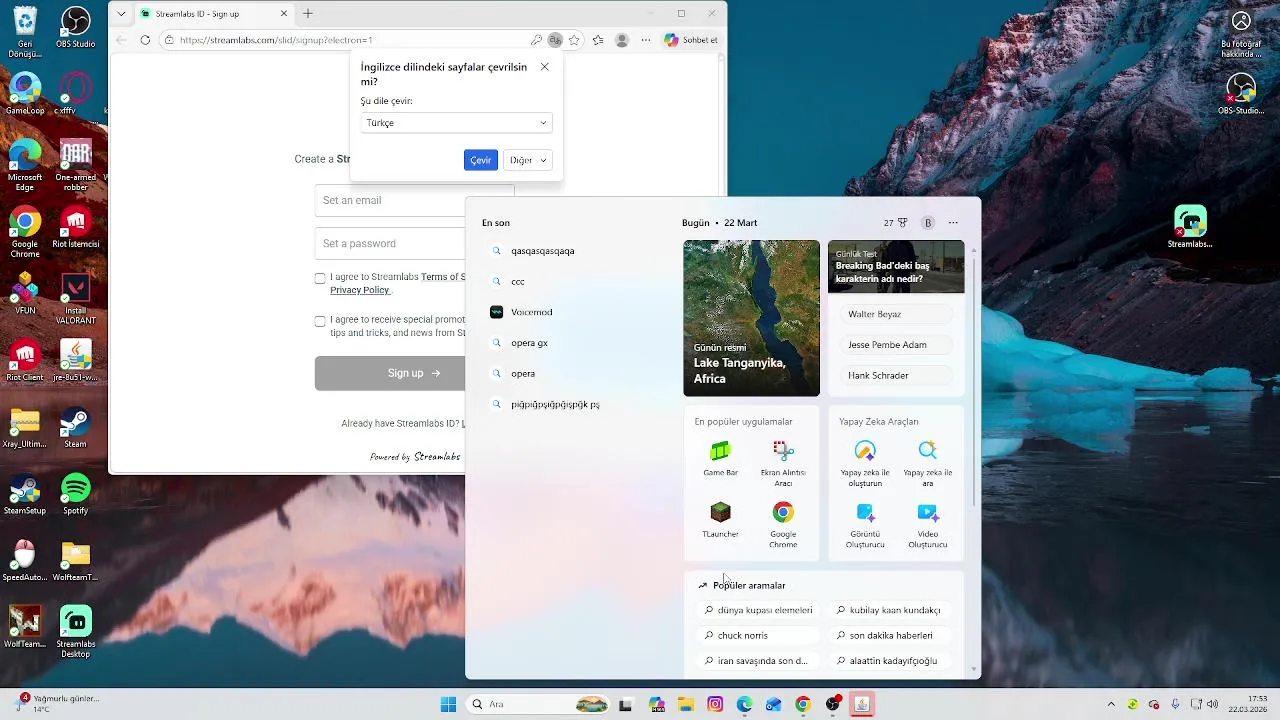Search dünya kupası elemeleri
Image resolution: width=1280 pixels, height=720 pixels.
758,610
